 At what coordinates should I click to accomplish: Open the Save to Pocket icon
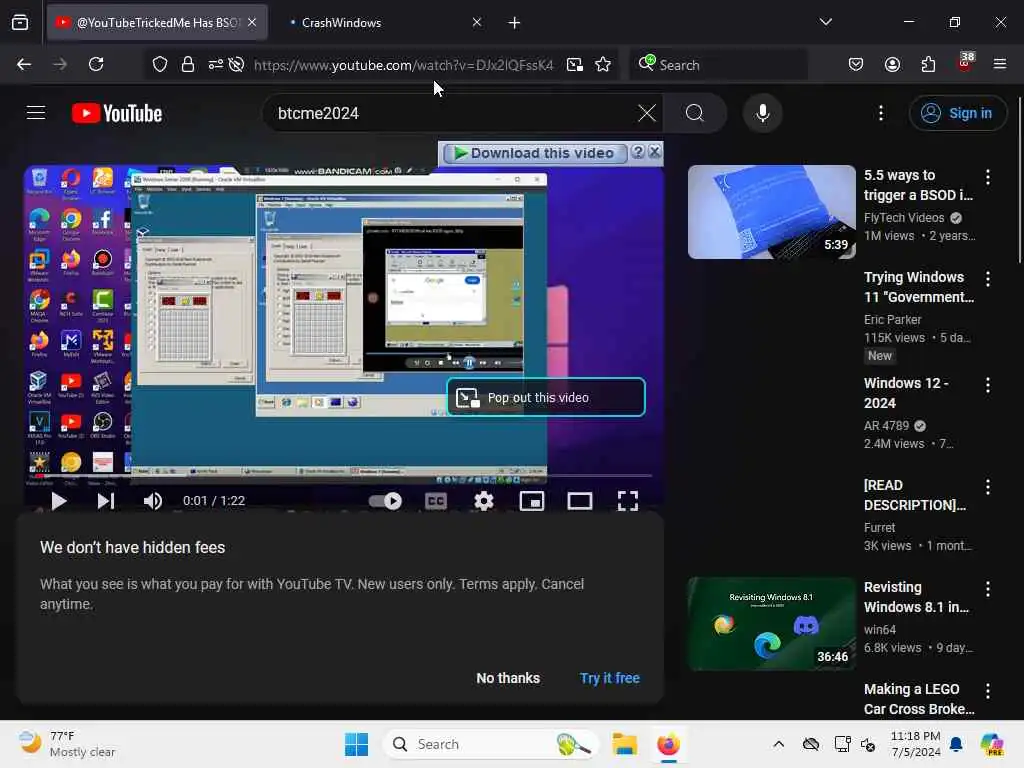(856, 64)
